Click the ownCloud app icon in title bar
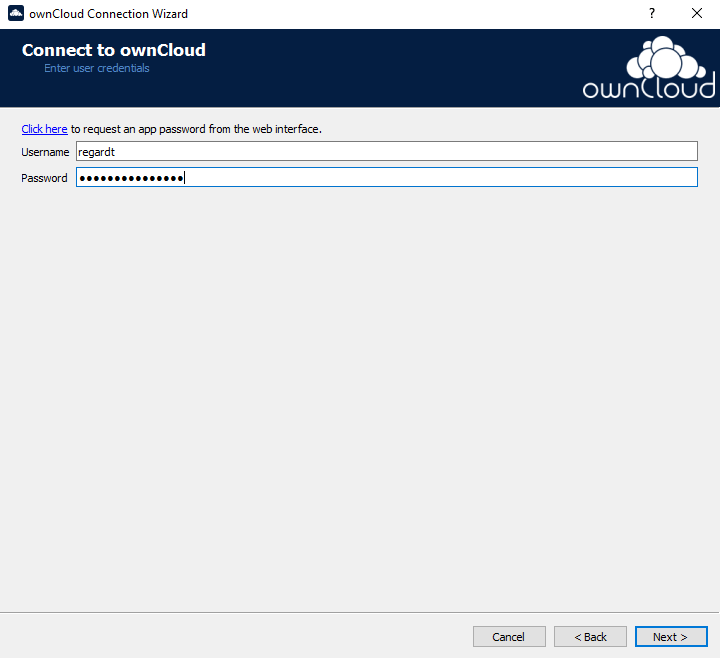The height and width of the screenshot is (658, 720). coord(16,13)
